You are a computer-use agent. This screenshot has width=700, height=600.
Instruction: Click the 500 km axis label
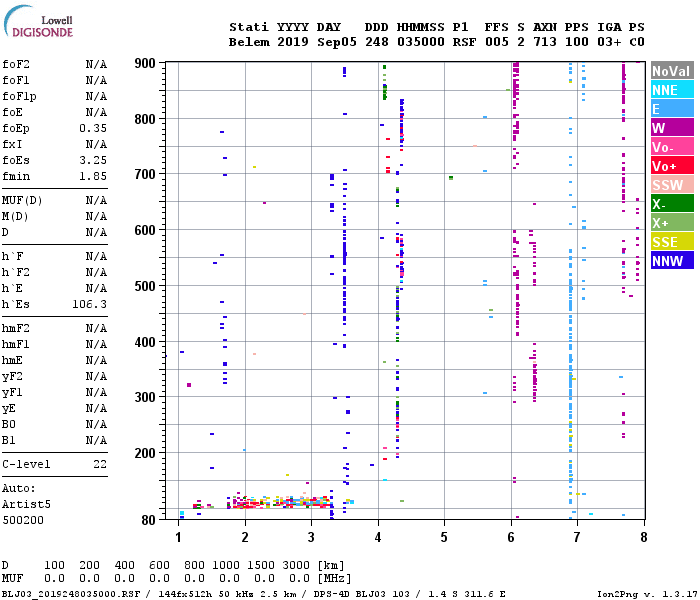tap(145, 286)
